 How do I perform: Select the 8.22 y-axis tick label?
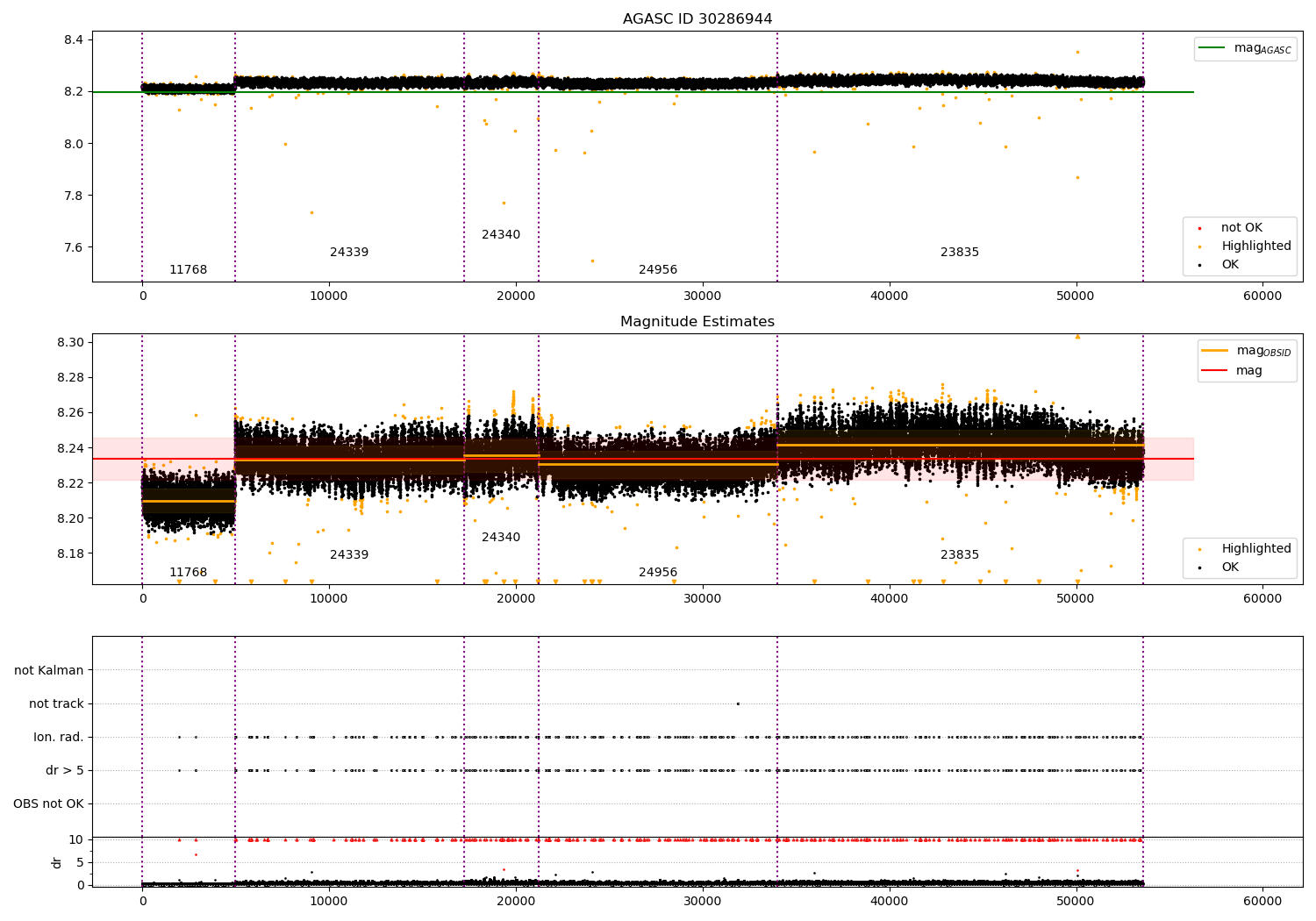[70, 483]
